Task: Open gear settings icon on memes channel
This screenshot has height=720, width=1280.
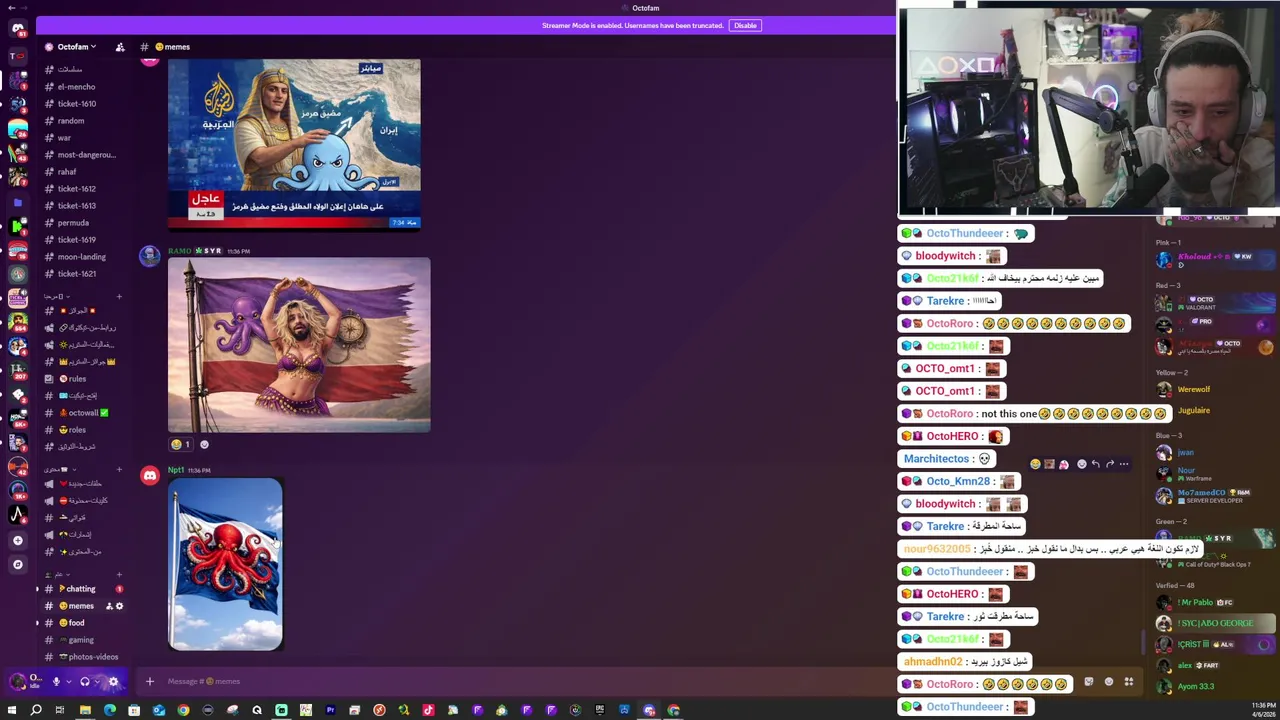Action: (x=120, y=606)
